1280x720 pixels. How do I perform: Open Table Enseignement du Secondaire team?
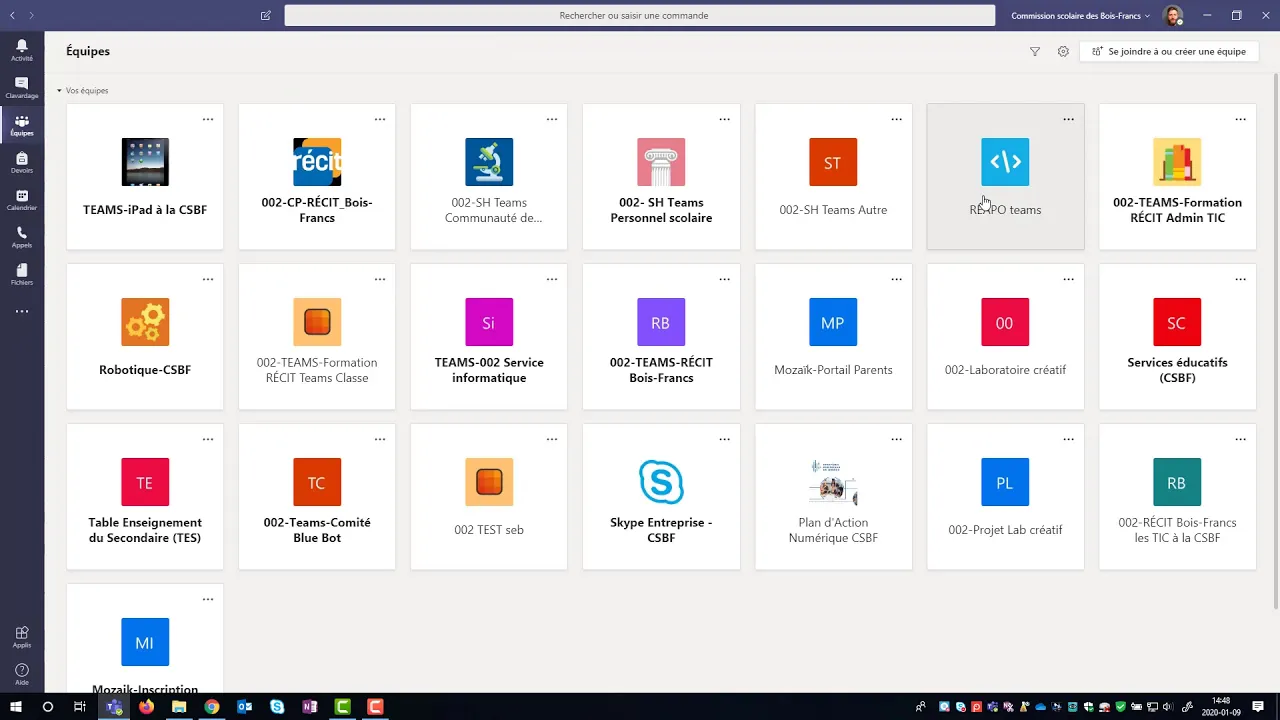click(145, 497)
